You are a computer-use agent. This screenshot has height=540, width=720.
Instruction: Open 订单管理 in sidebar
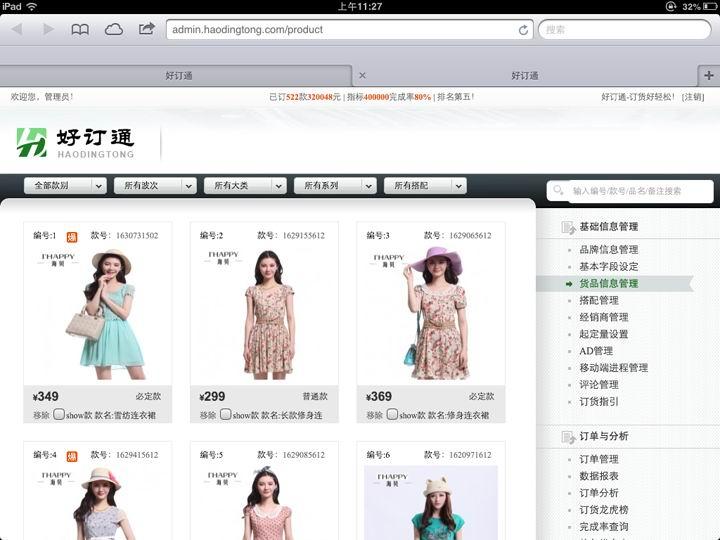coord(599,459)
